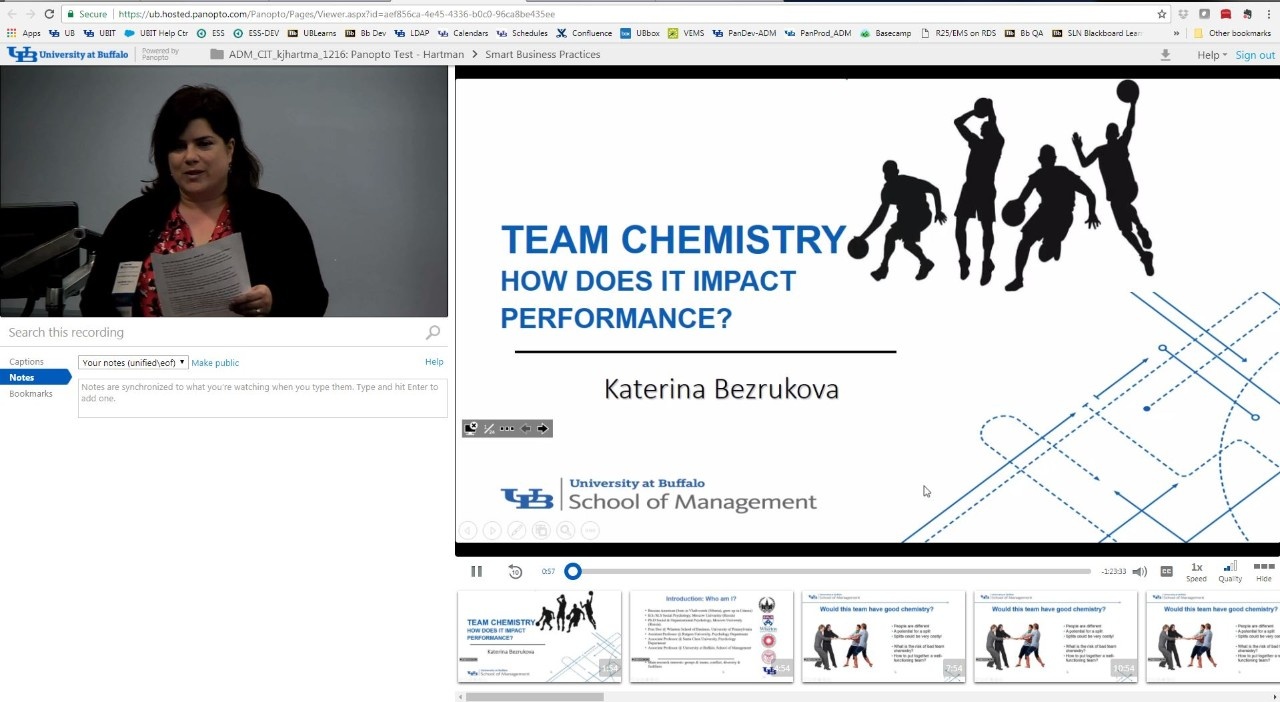1280x702 pixels.
Task: Select the 'Introduction: Who am I?' slide thumbnail
Action: 711,636
